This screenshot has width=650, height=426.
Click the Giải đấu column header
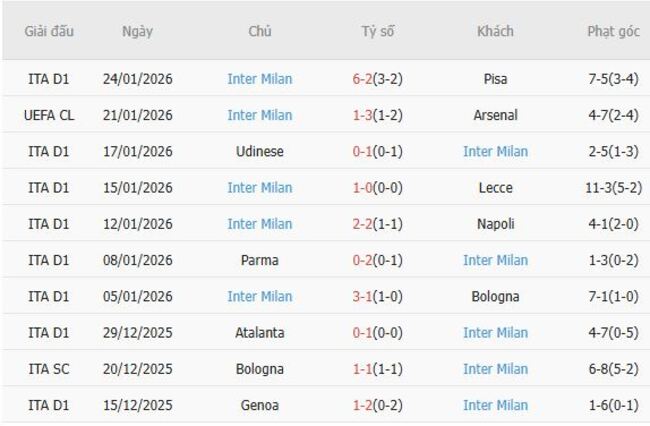(50, 31)
